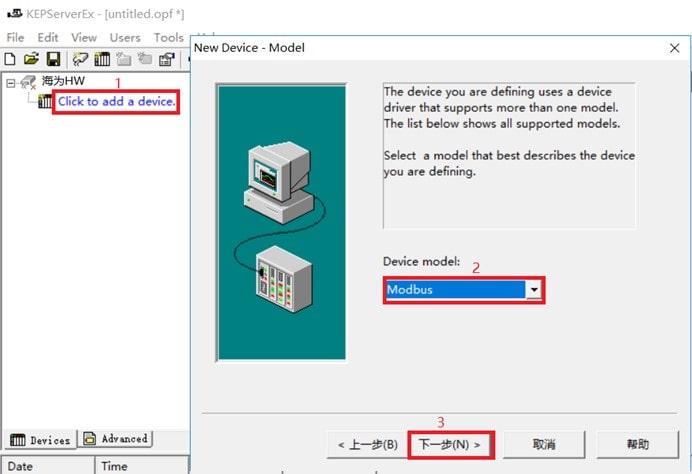
Task: Click the 'Click to add a device.' link
Action: click(x=117, y=102)
